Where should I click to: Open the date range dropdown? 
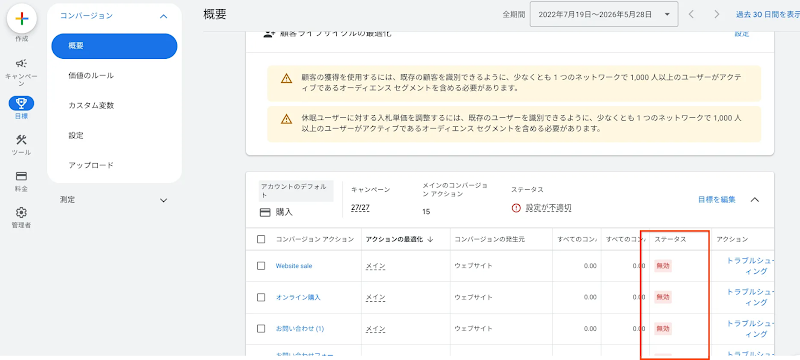pos(604,14)
